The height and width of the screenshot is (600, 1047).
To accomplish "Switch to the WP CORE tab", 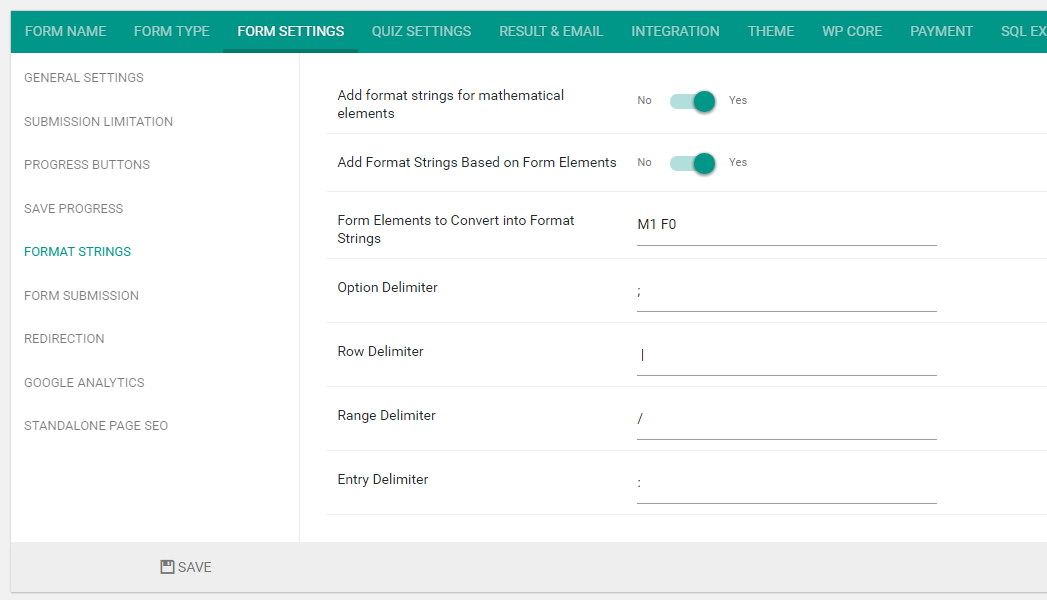I will coord(852,31).
